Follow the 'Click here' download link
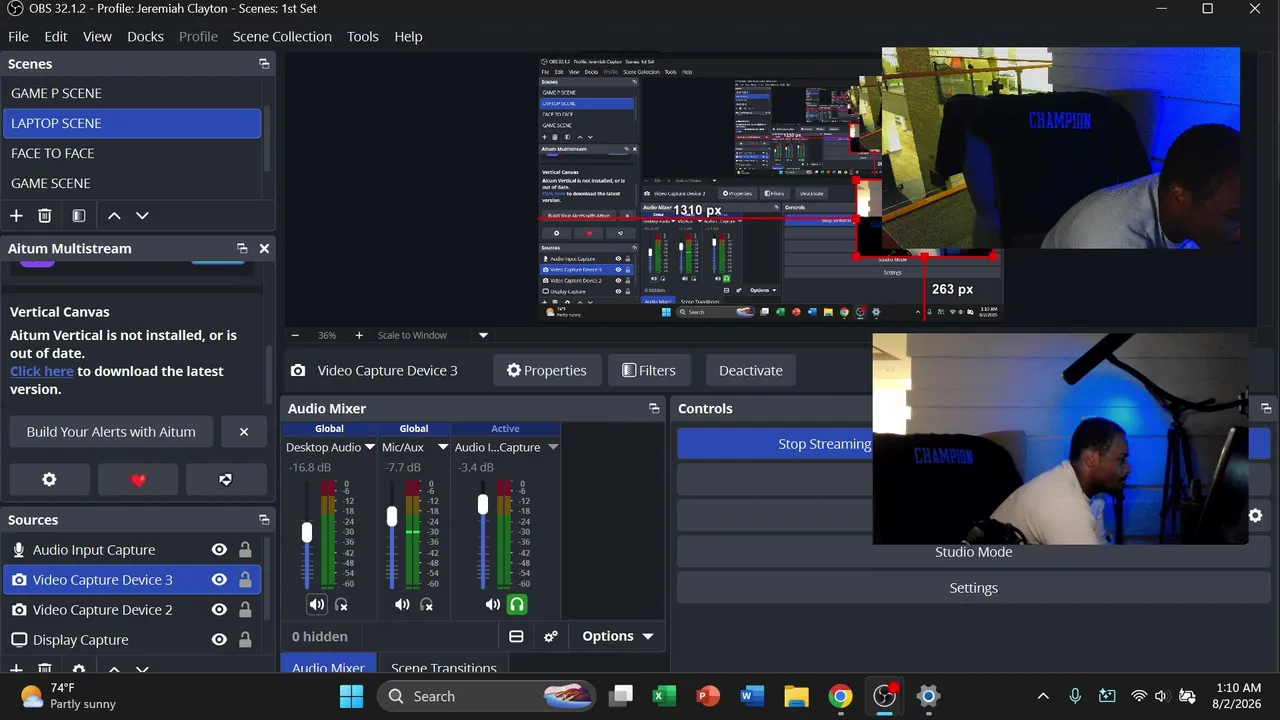The height and width of the screenshot is (720, 1280). pyautogui.click(x=42, y=371)
